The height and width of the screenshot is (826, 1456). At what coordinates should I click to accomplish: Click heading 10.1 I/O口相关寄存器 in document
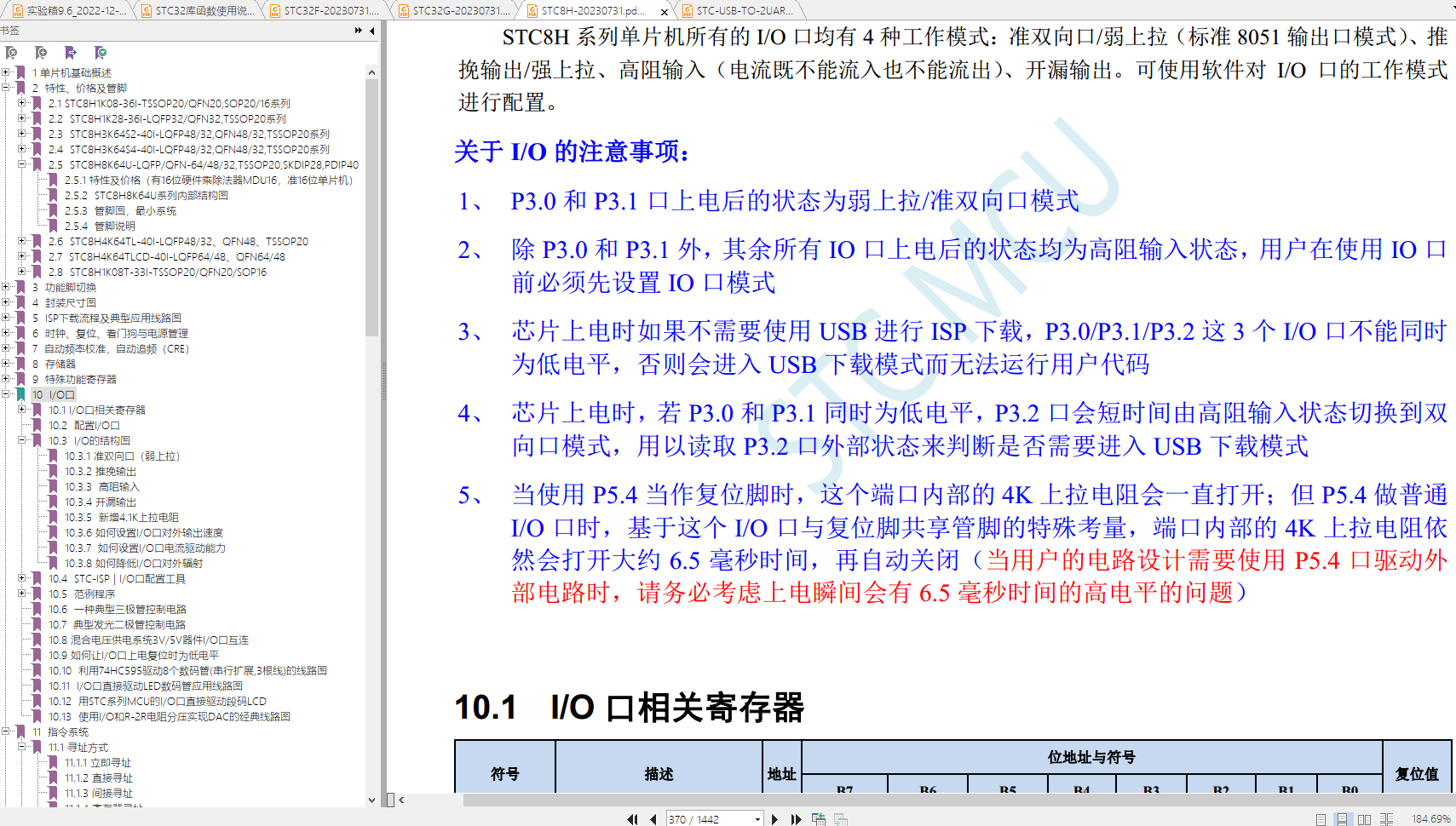click(630, 708)
